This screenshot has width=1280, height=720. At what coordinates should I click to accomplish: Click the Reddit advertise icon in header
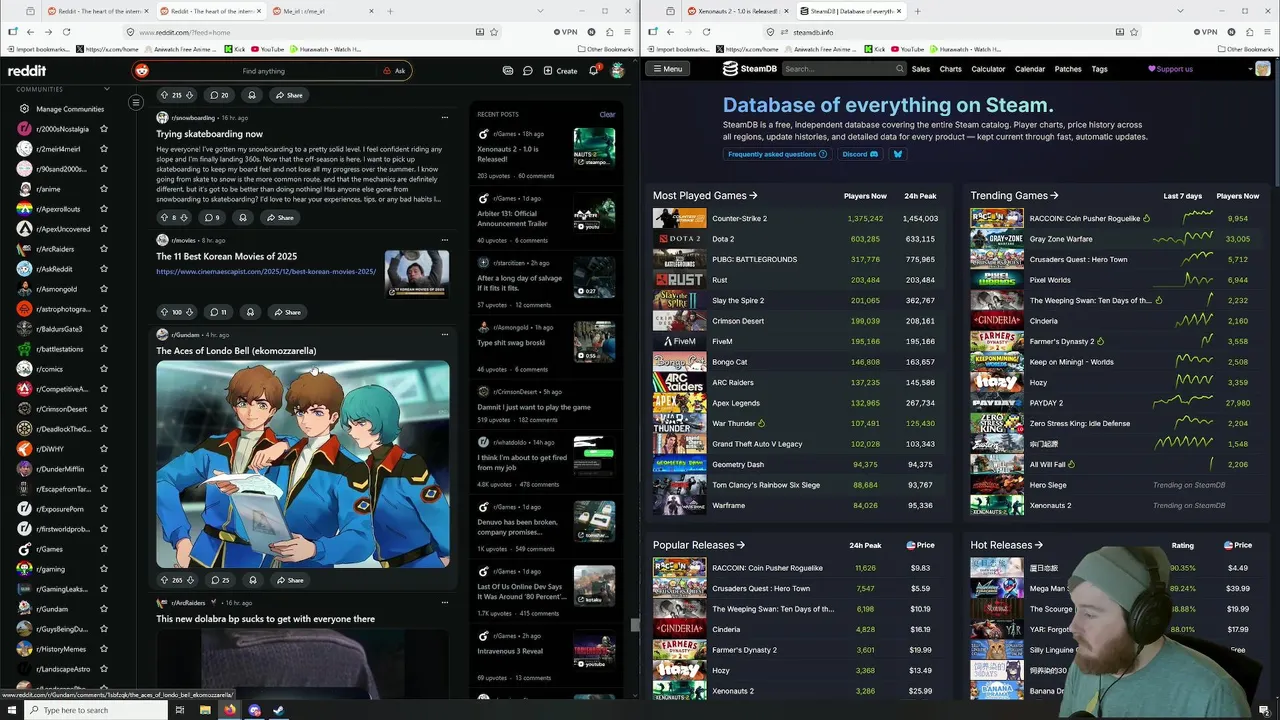[x=508, y=71]
